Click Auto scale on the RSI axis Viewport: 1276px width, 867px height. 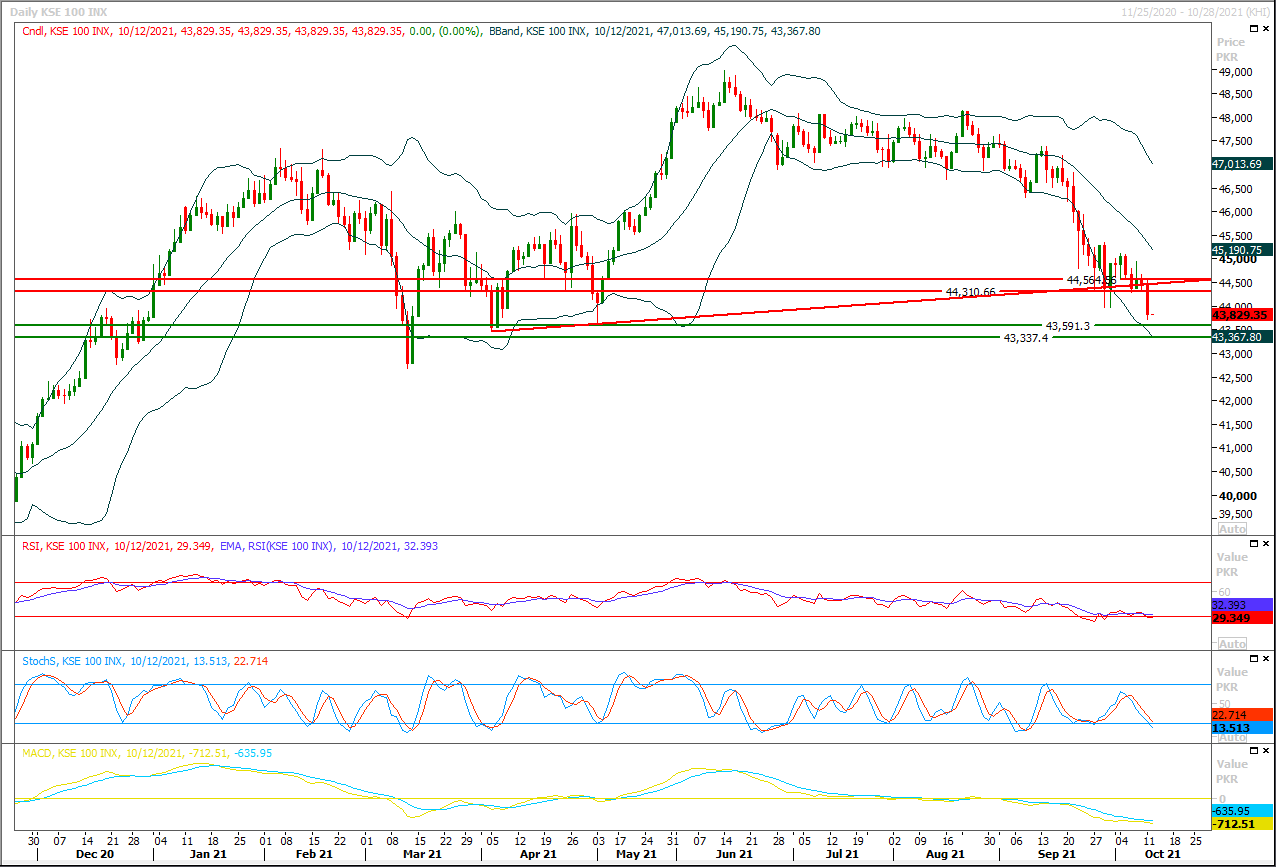1232,643
